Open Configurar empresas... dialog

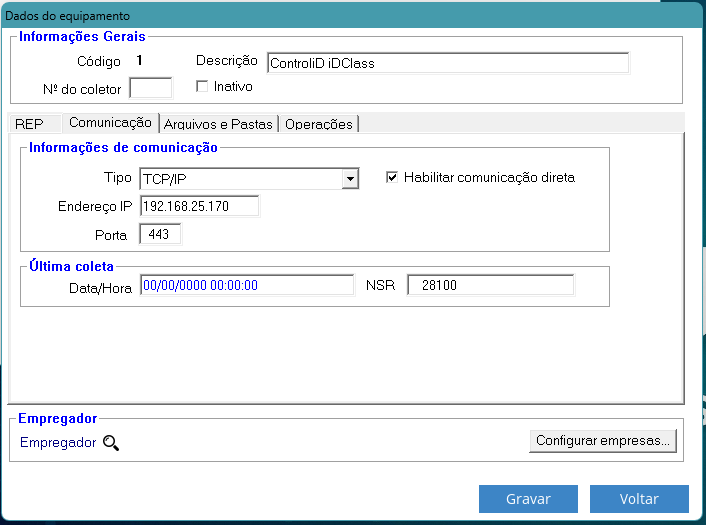coord(603,440)
